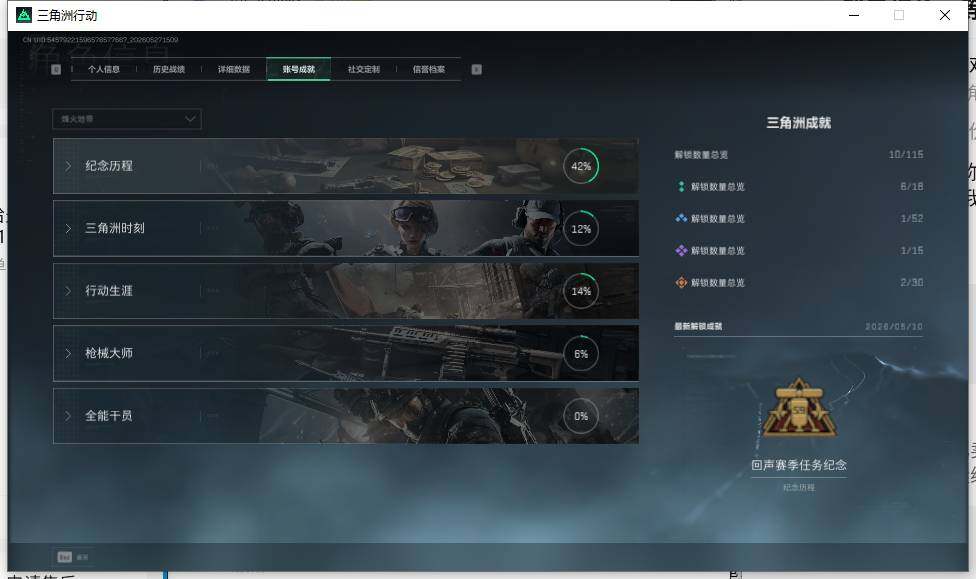
Task: Click the 最新解锁成就 label
Action: pos(698,326)
